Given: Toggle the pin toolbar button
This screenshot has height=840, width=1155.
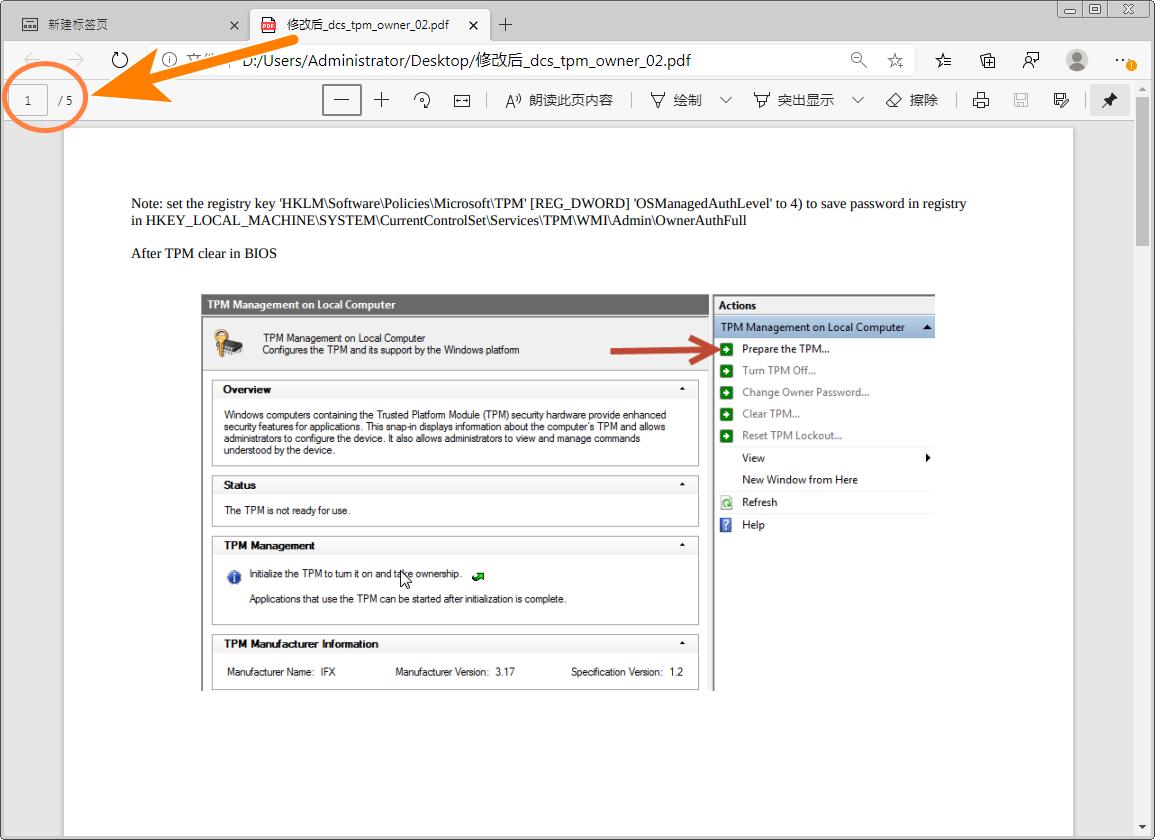Looking at the screenshot, I should coord(1109,100).
